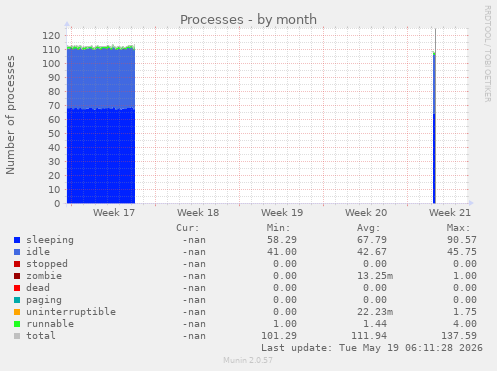
Task: Click the 'paging' legend label
Action: tap(44, 300)
